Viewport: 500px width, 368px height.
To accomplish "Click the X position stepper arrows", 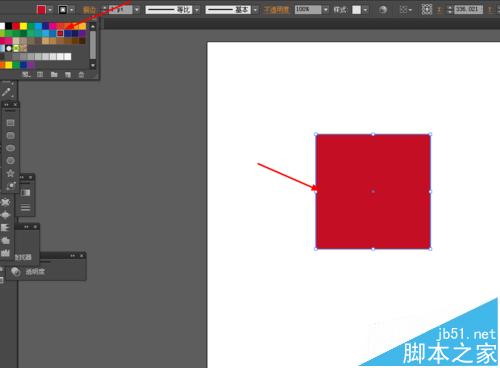I will 450,10.
